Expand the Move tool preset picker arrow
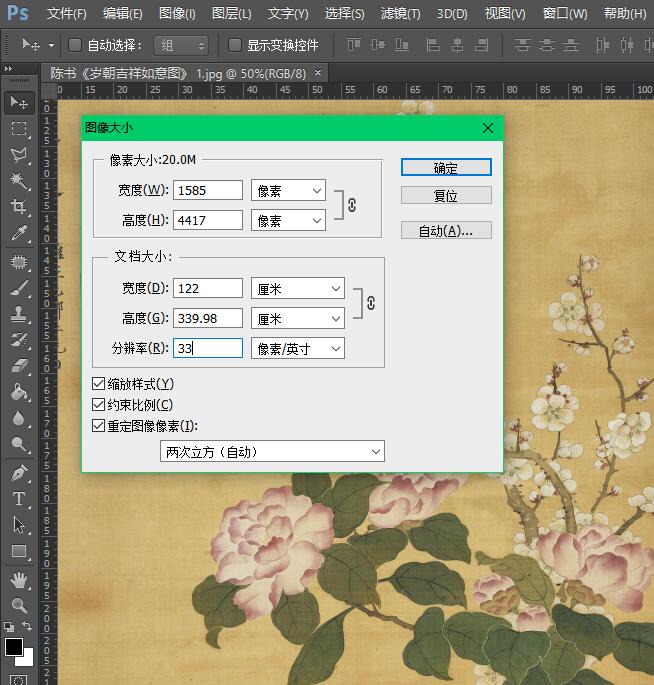Viewport: 654px width, 685px height. coord(51,45)
